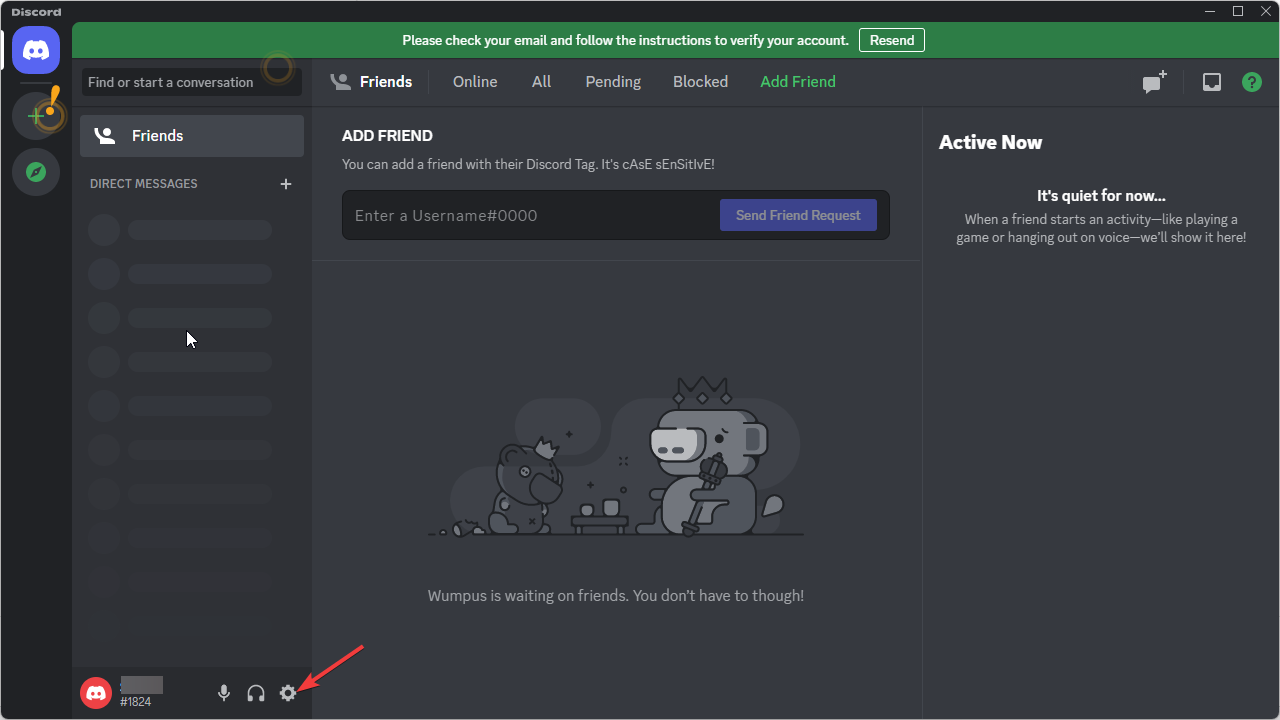Create a DM with the plus icon
1280x720 pixels.
pos(286,184)
